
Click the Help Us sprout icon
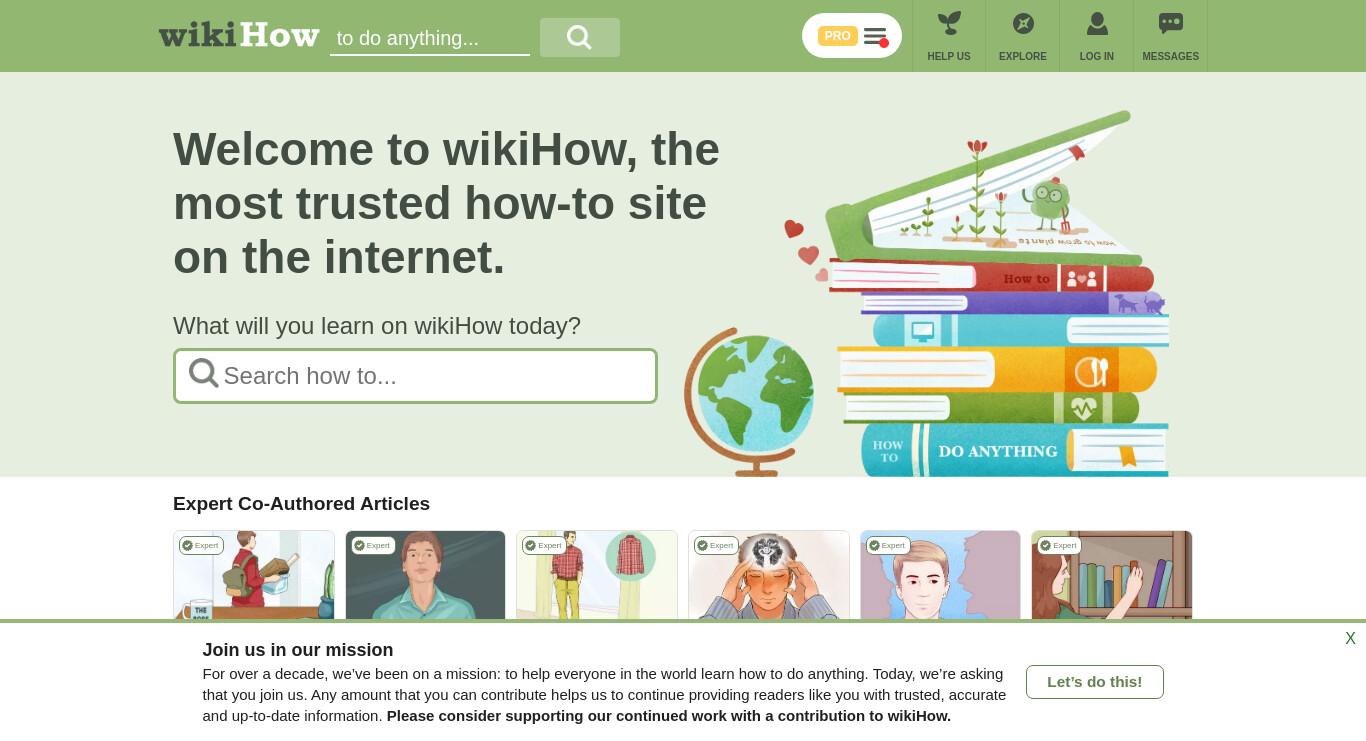point(949,23)
